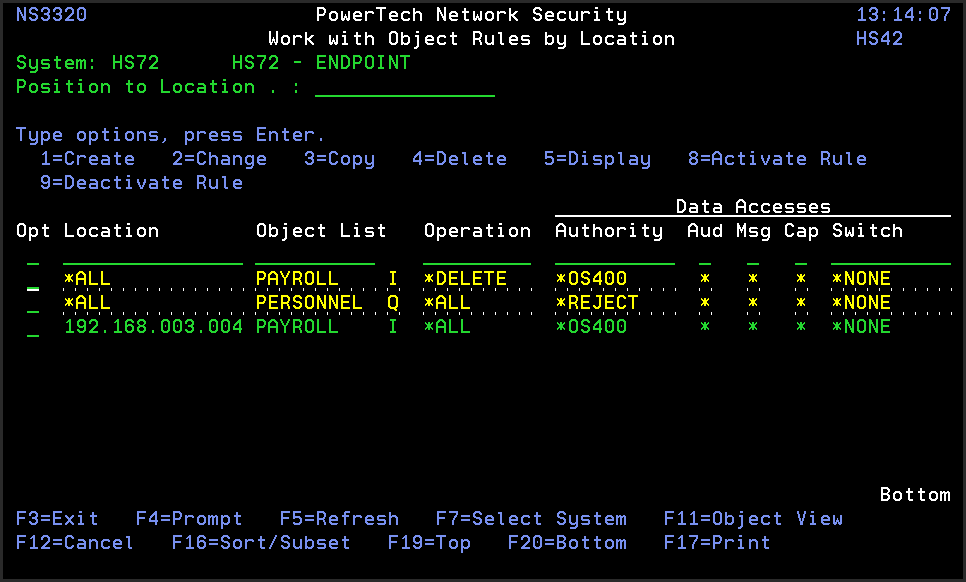This screenshot has height=582, width=966.
Task: Click the Object List filter field
Action: [x=314, y=256]
